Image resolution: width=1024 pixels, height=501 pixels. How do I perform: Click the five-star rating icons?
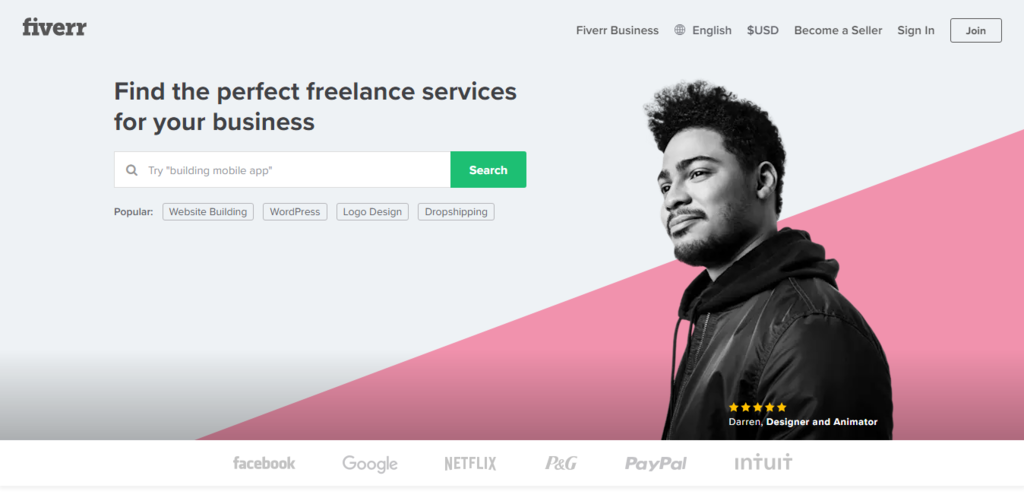pos(758,407)
